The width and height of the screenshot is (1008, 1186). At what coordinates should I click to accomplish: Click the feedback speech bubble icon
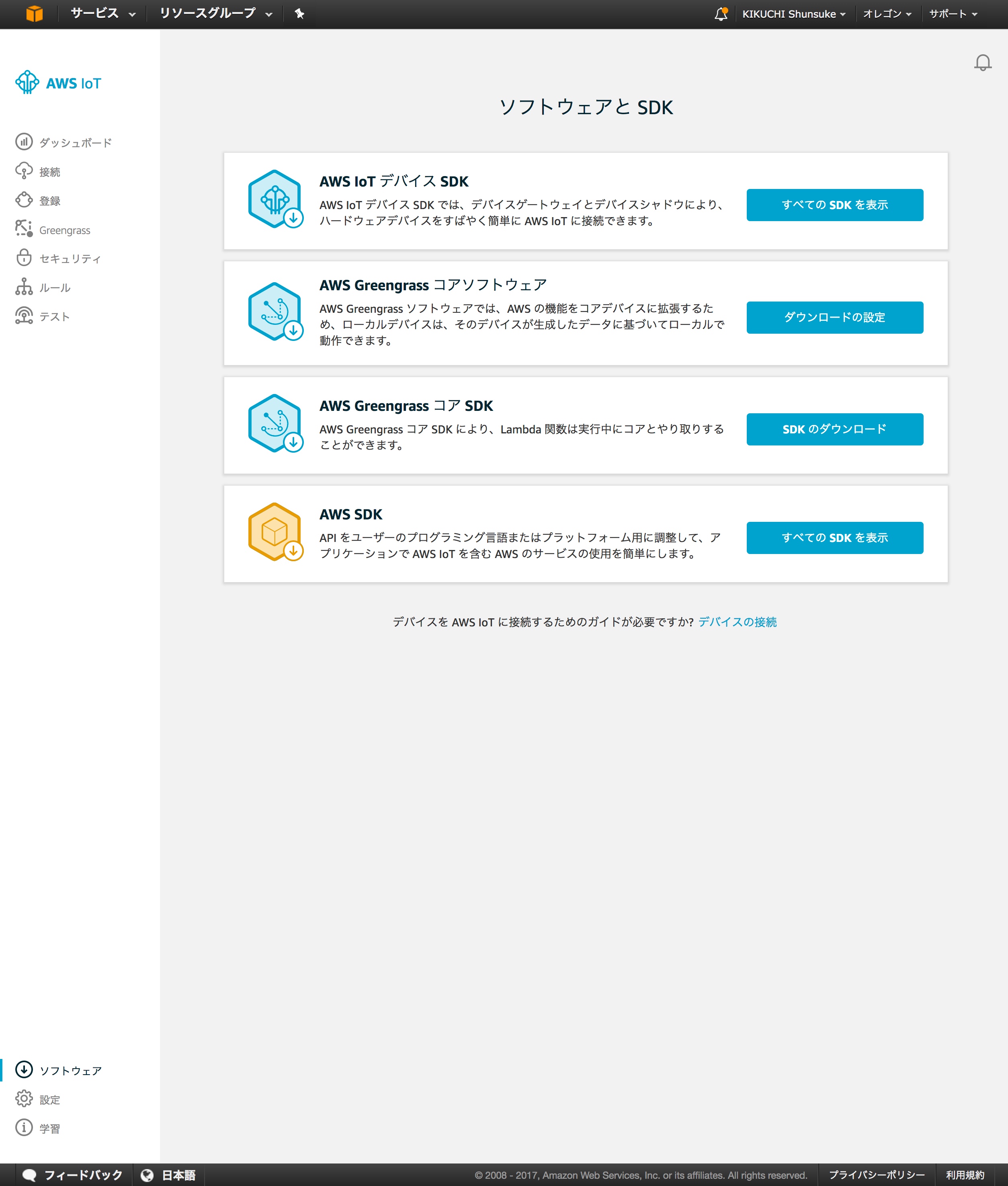click(29, 1175)
